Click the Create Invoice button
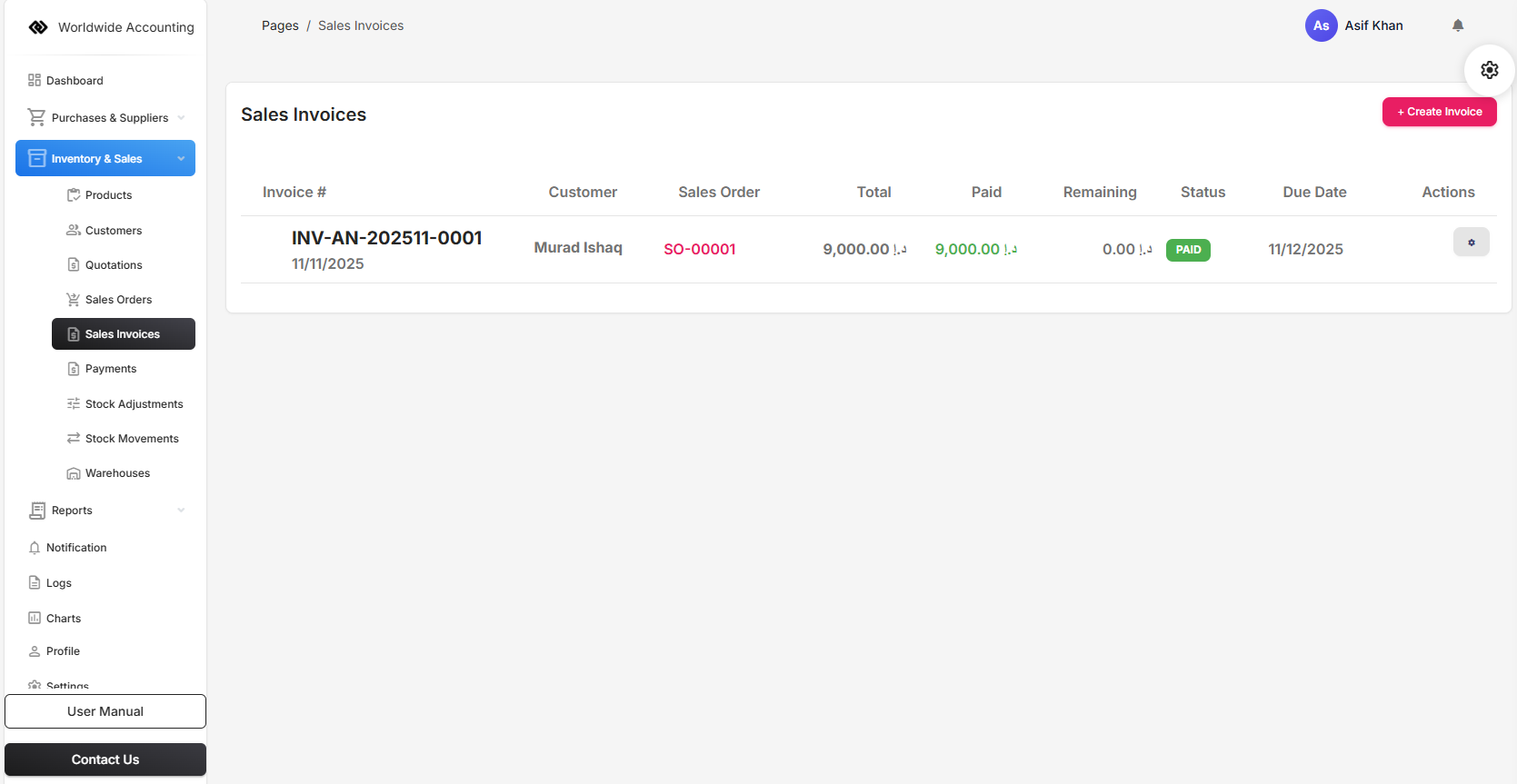This screenshot has height=784, width=1517. click(1439, 112)
